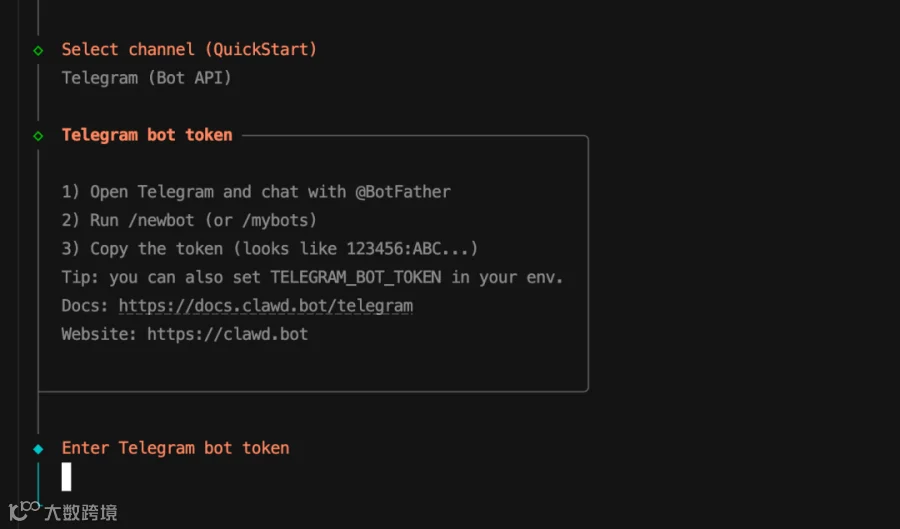This screenshot has height=529, width=900.
Task: Click the Docs: label
Action: (x=85, y=305)
